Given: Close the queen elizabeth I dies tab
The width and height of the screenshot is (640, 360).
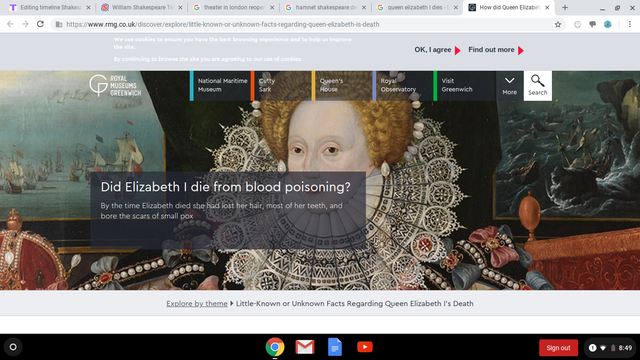Looking at the screenshot, I should point(456,7).
